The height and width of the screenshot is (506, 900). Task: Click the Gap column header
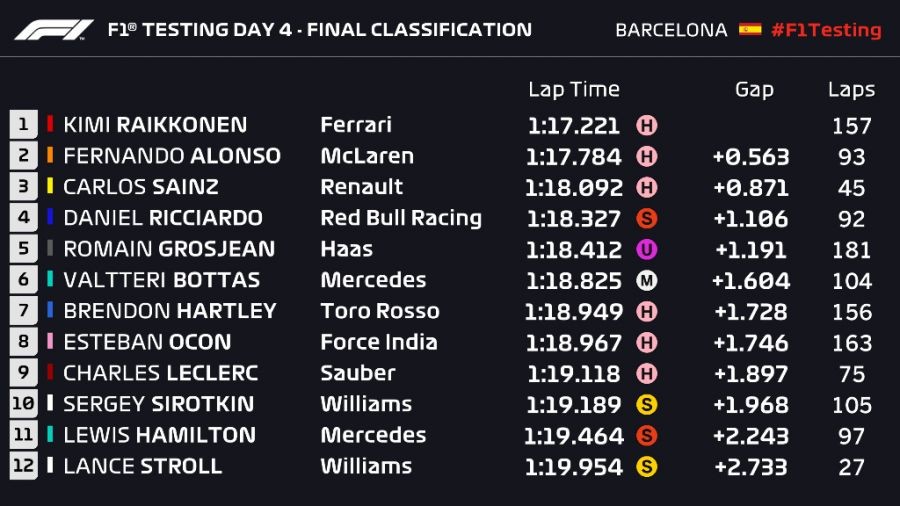[754, 90]
